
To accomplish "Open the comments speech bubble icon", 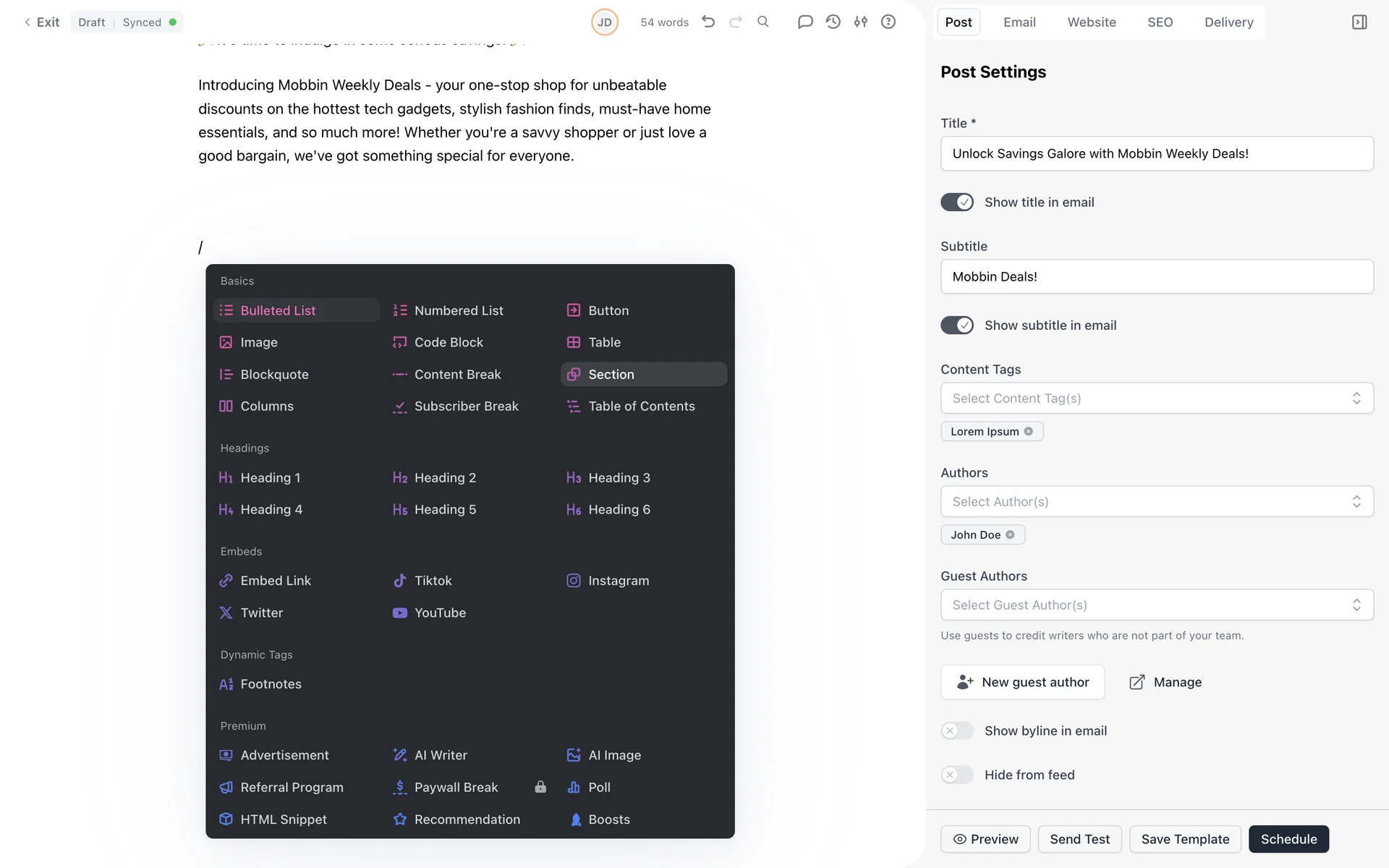I will tap(804, 22).
